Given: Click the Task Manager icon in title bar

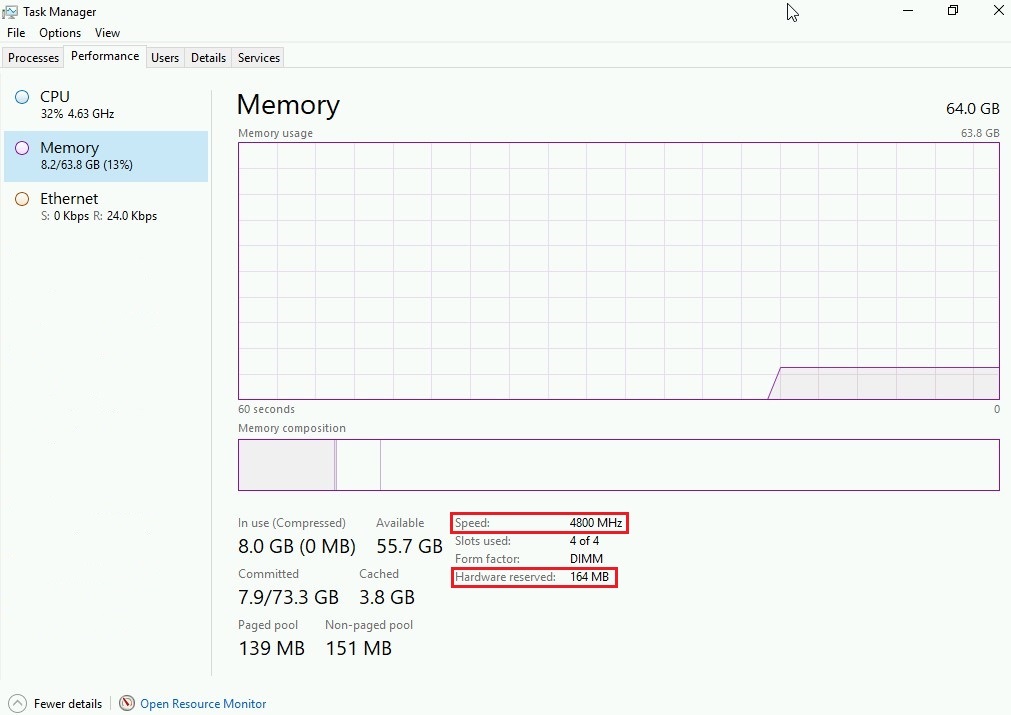Looking at the screenshot, I should [x=10, y=11].
